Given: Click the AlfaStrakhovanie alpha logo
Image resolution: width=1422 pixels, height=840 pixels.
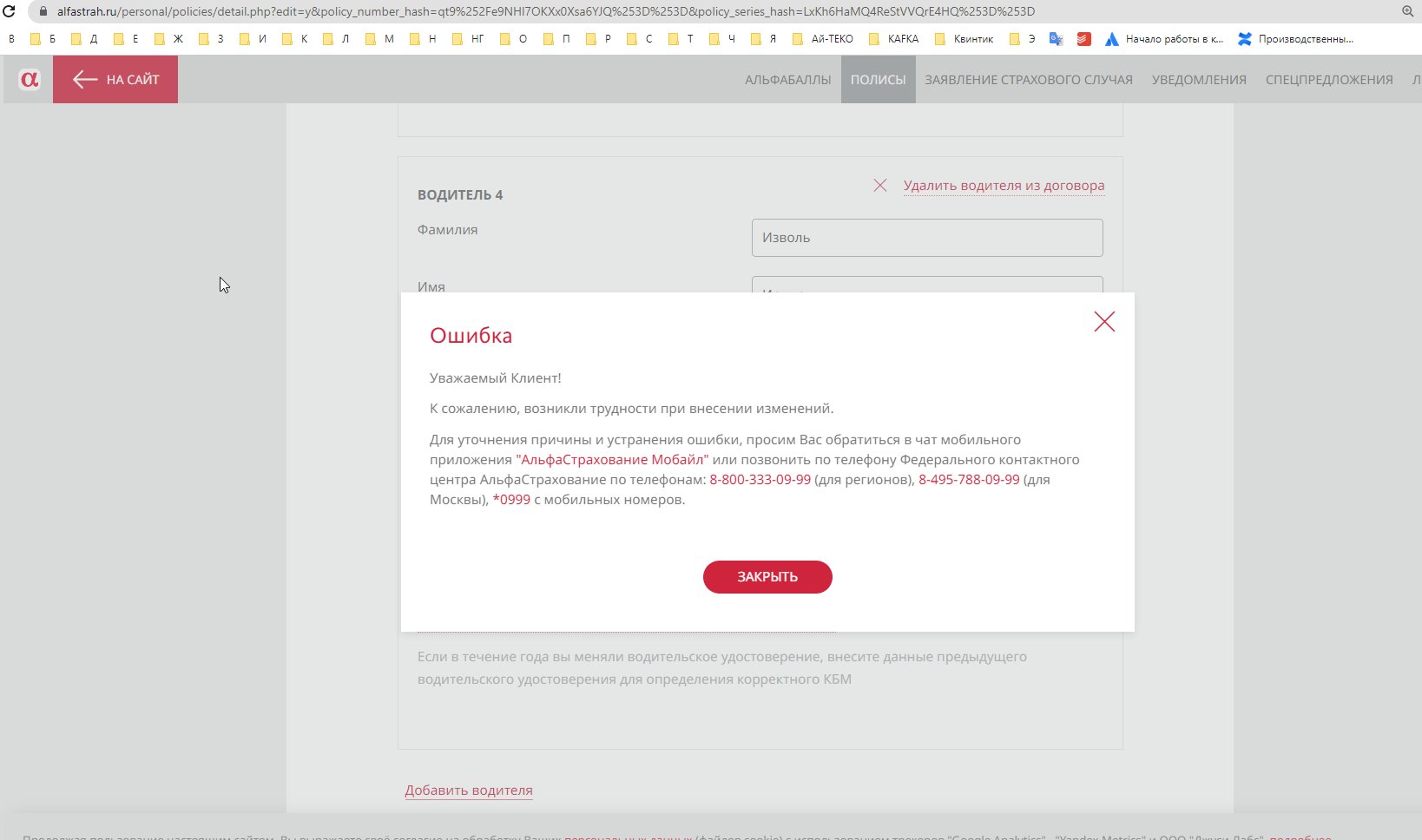Looking at the screenshot, I should (x=30, y=80).
